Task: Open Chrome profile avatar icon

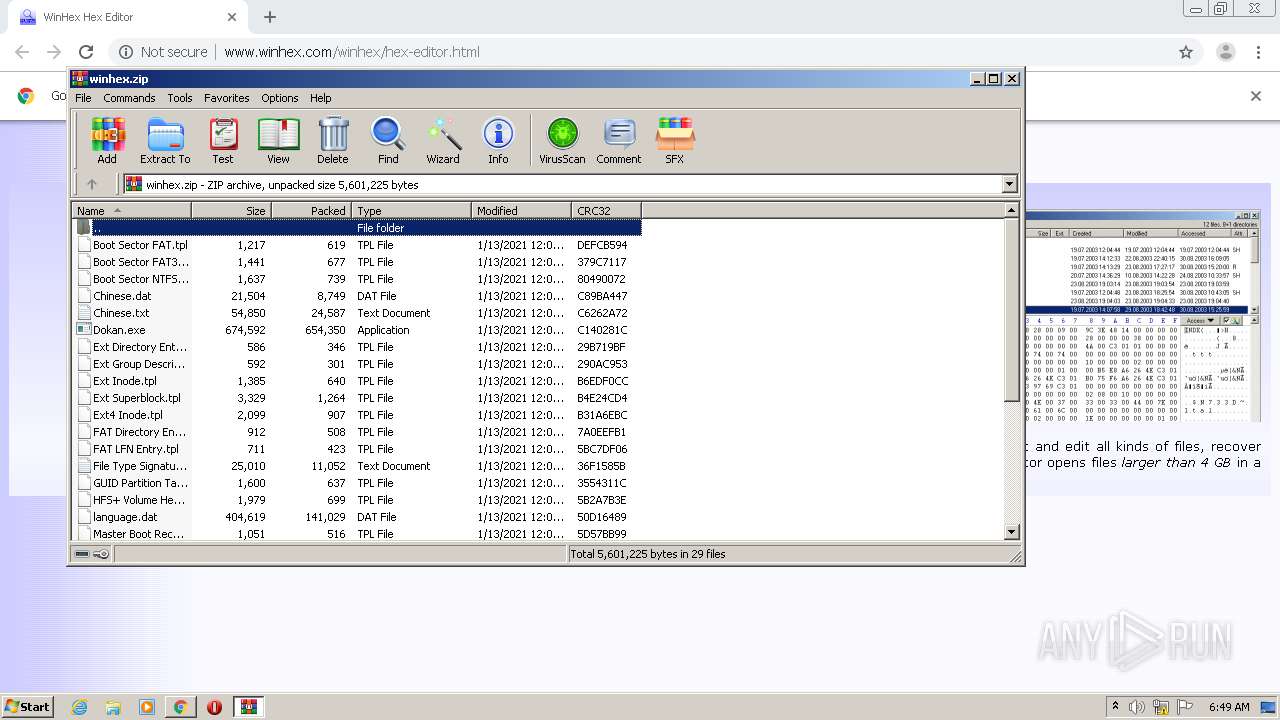Action: click(x=1226, y=52)
